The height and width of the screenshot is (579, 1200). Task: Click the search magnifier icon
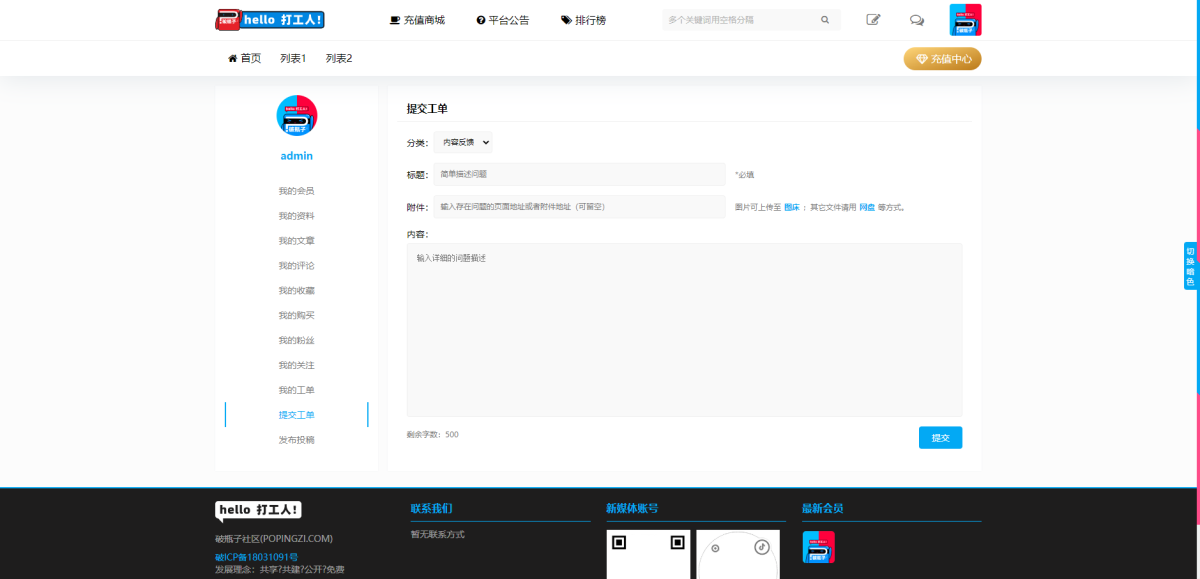click(x=825, y=20)
